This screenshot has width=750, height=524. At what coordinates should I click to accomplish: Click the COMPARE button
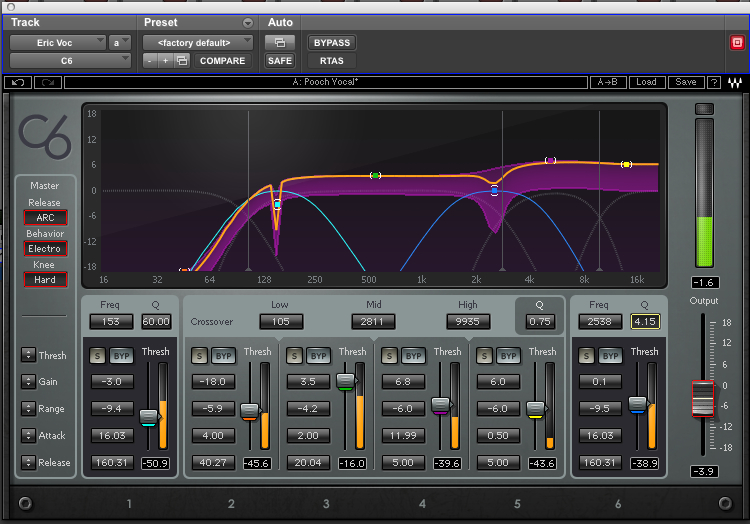(222, 61)
